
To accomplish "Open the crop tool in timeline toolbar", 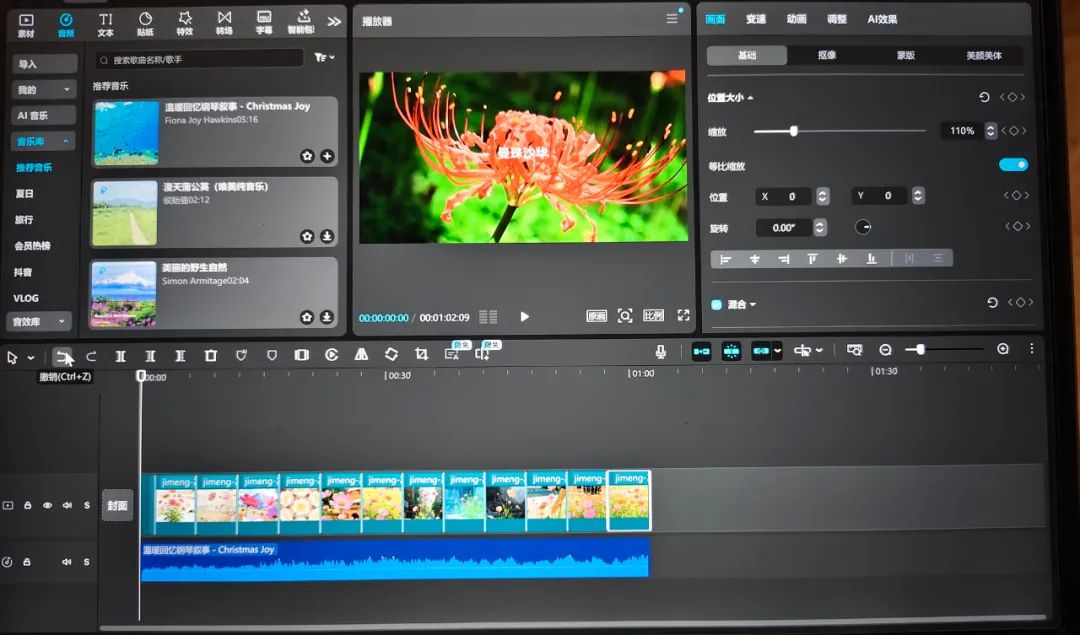I will tap(422, 354).
